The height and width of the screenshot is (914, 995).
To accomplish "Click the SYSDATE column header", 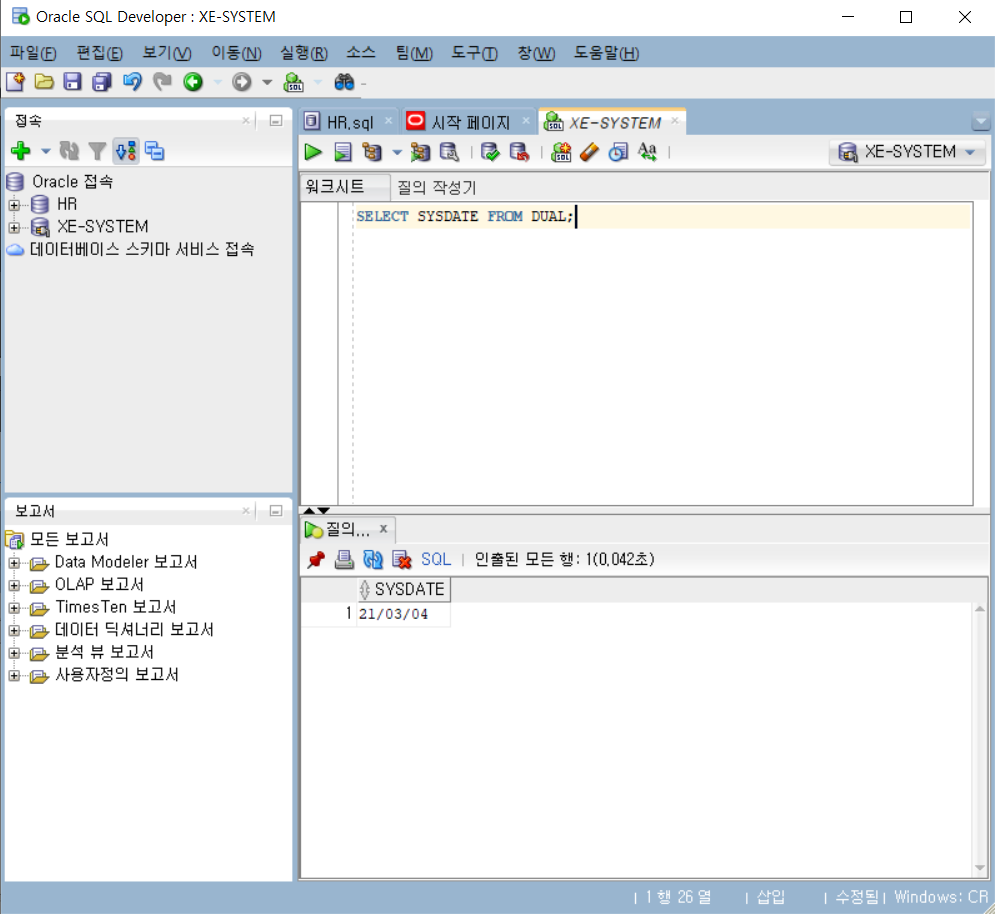I will 404,590.
